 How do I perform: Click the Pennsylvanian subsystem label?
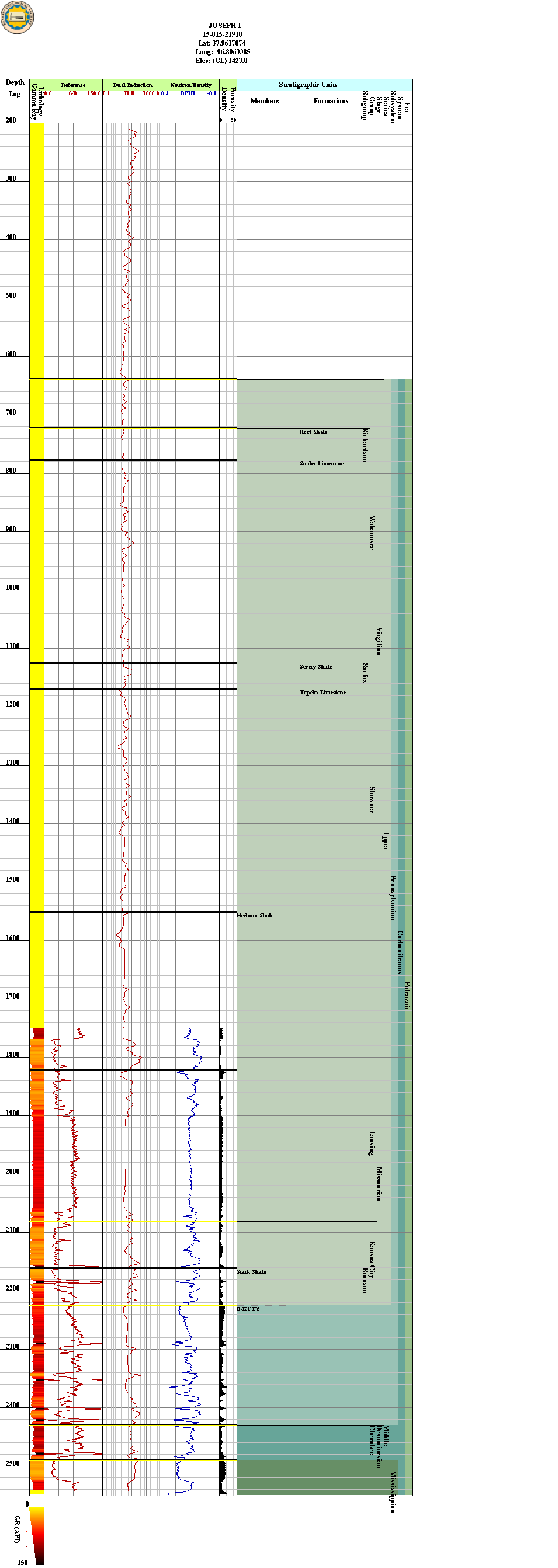[x=393, y=897]
